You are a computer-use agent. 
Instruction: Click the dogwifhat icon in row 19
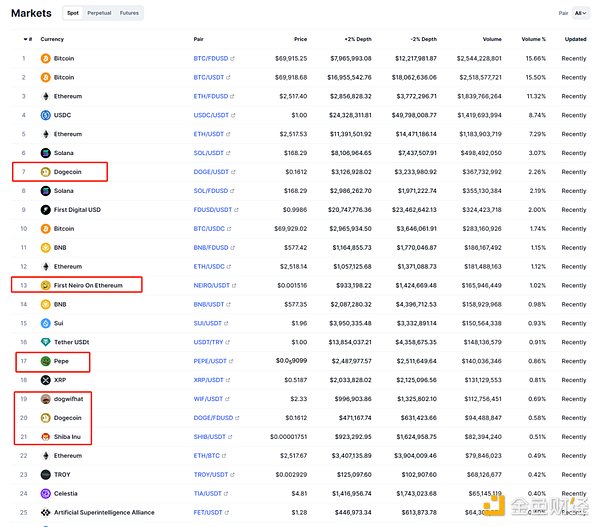tap(45, 399)
